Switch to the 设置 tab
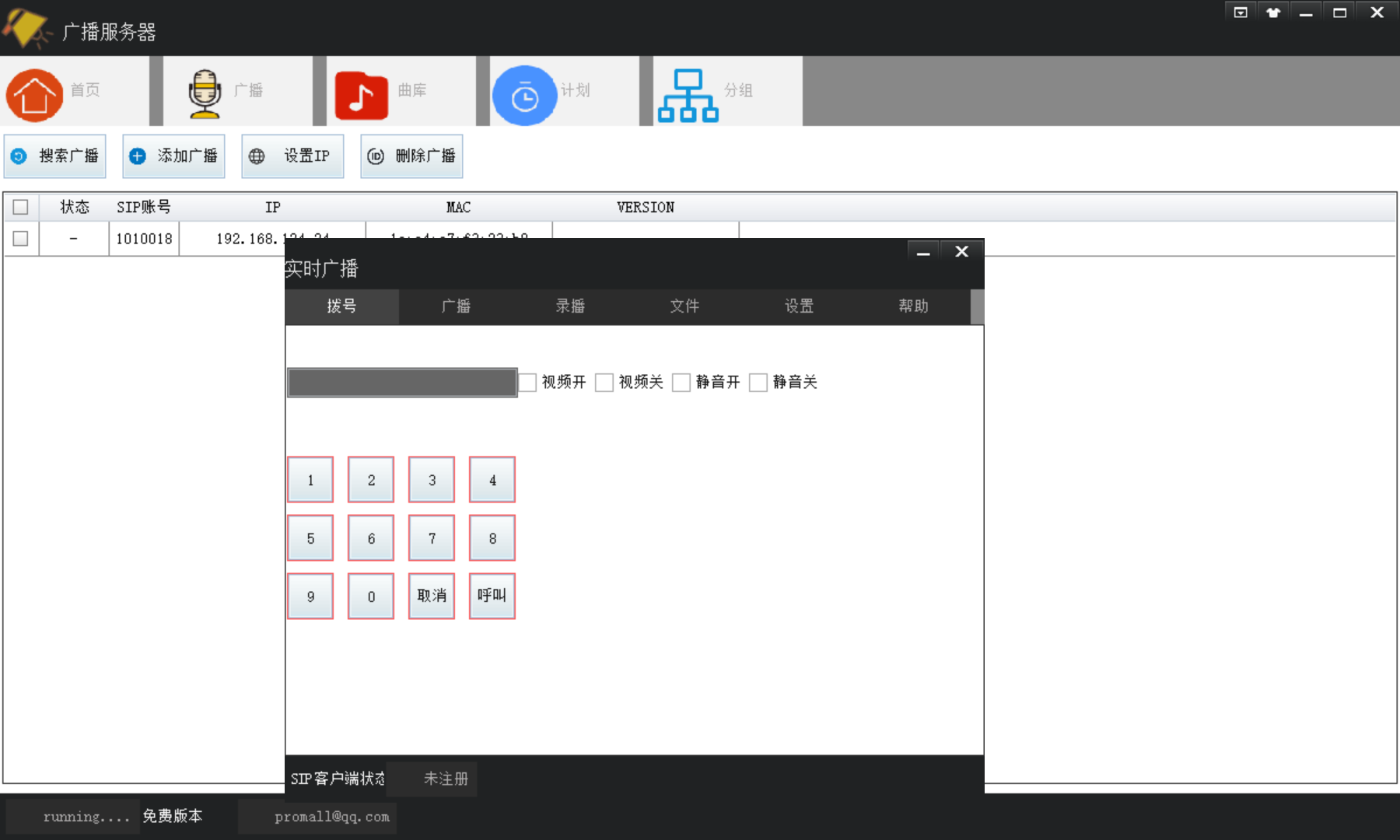Image resolution: width=1400 pixels, height=840 pixels. (x=799, y=306)
